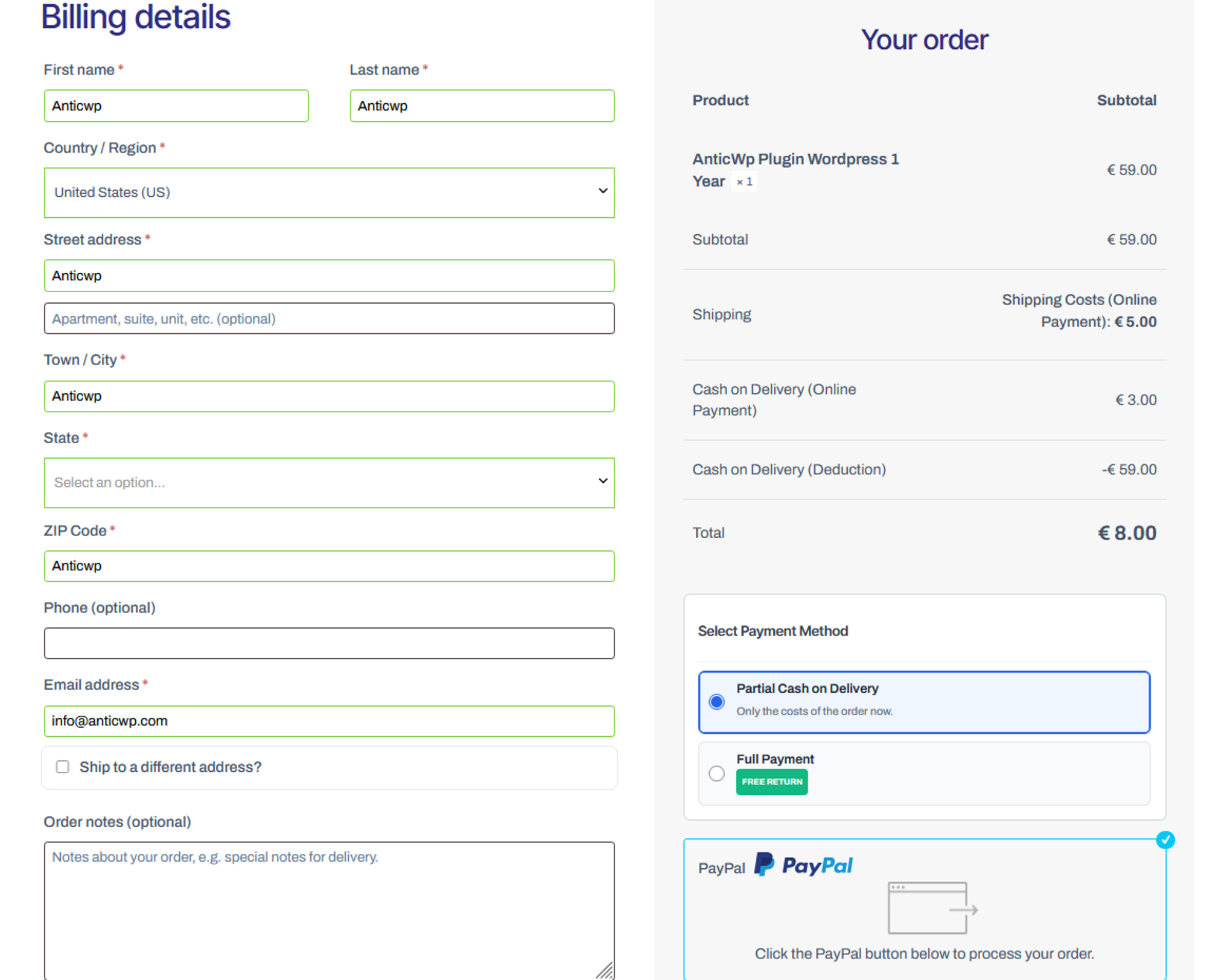Viewport: 1207px width, 980px height.
Task: Enable Ship to a different address checkbox
Action: click(x=63, y=767)
